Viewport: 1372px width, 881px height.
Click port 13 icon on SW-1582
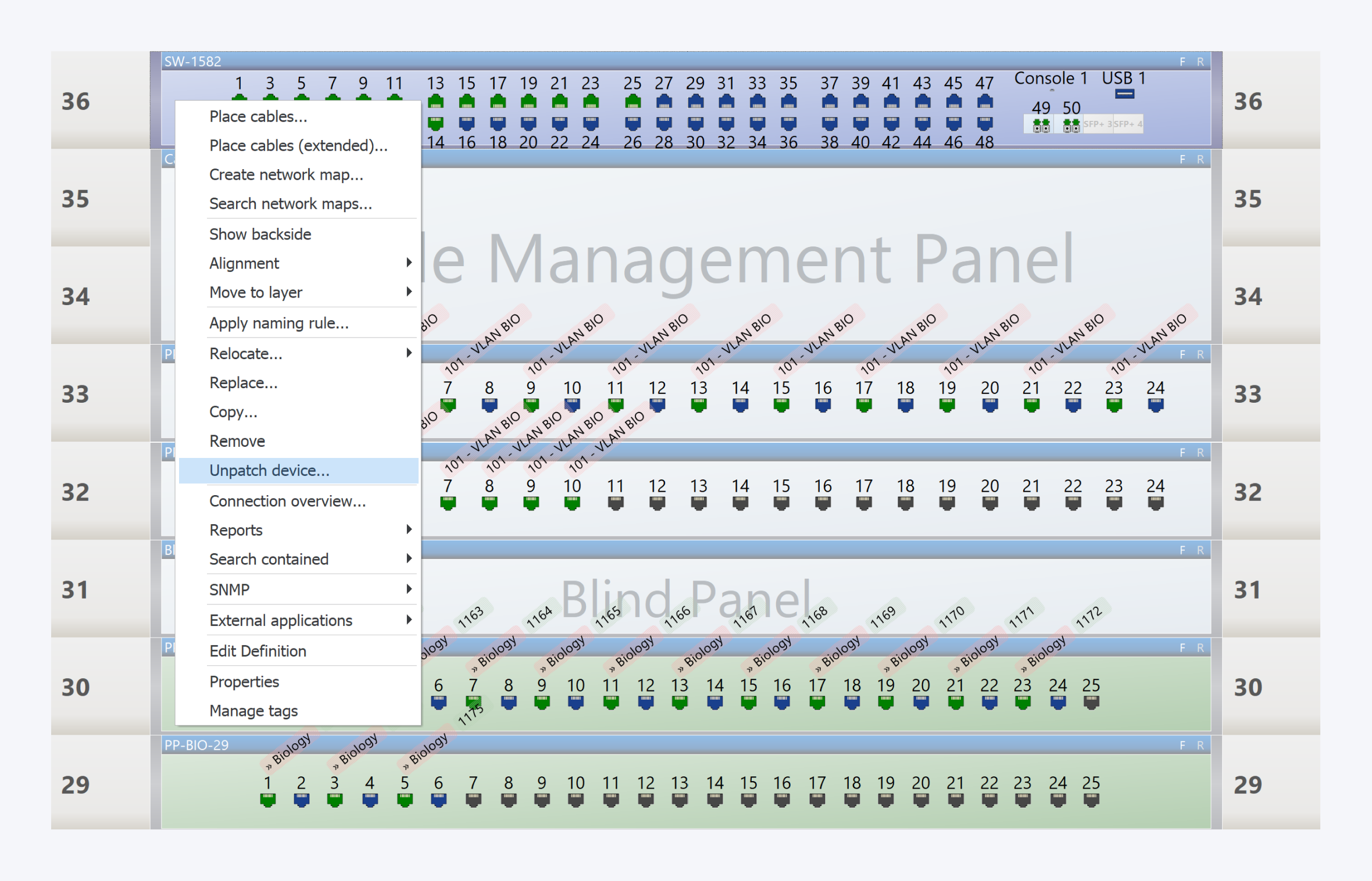point(435,103)
